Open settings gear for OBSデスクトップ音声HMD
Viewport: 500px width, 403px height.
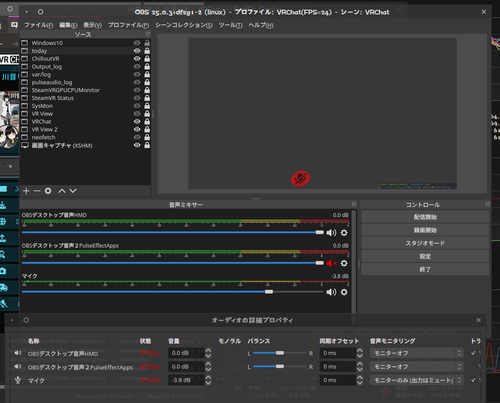344,233
